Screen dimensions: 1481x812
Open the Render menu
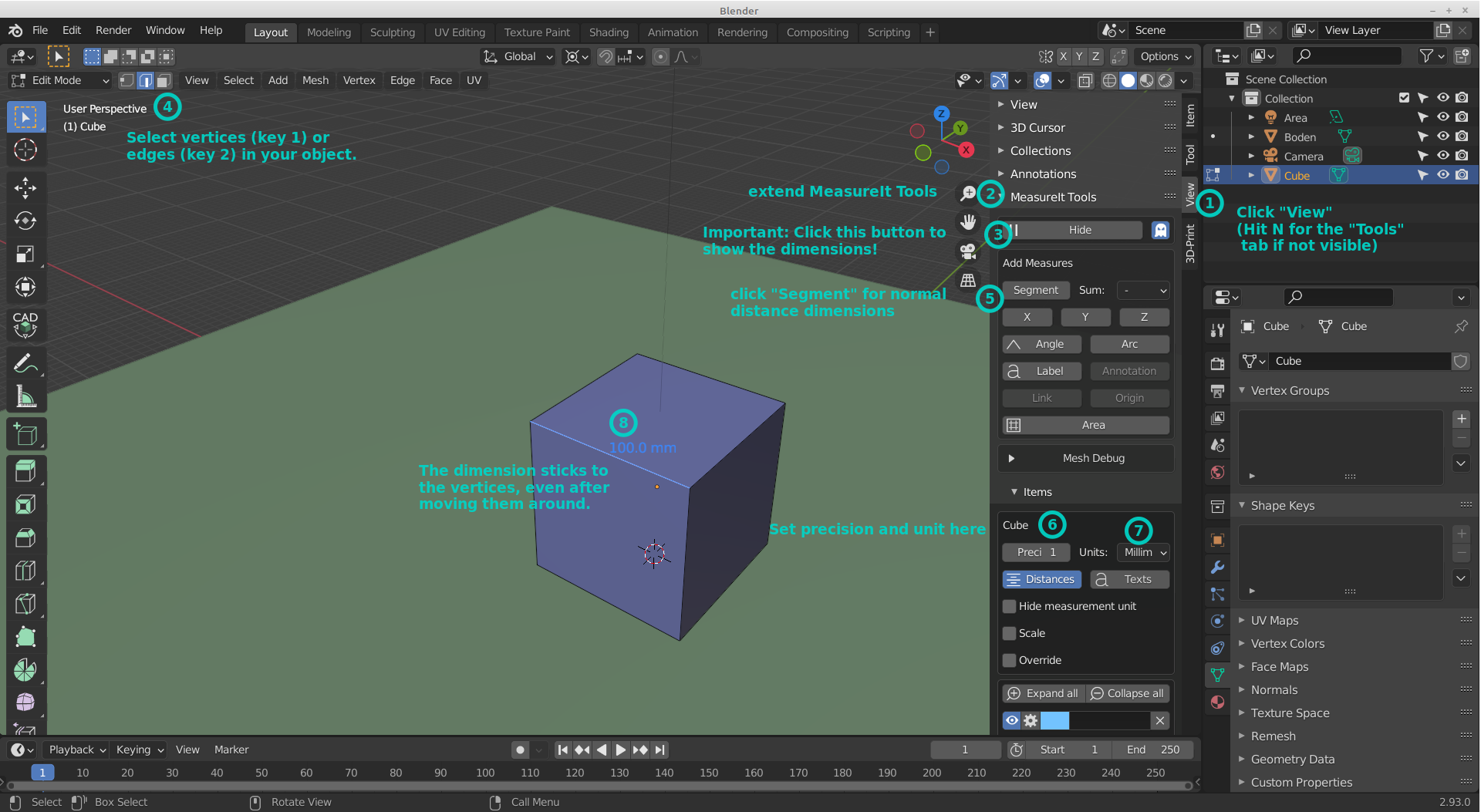(x=113, y=30)
